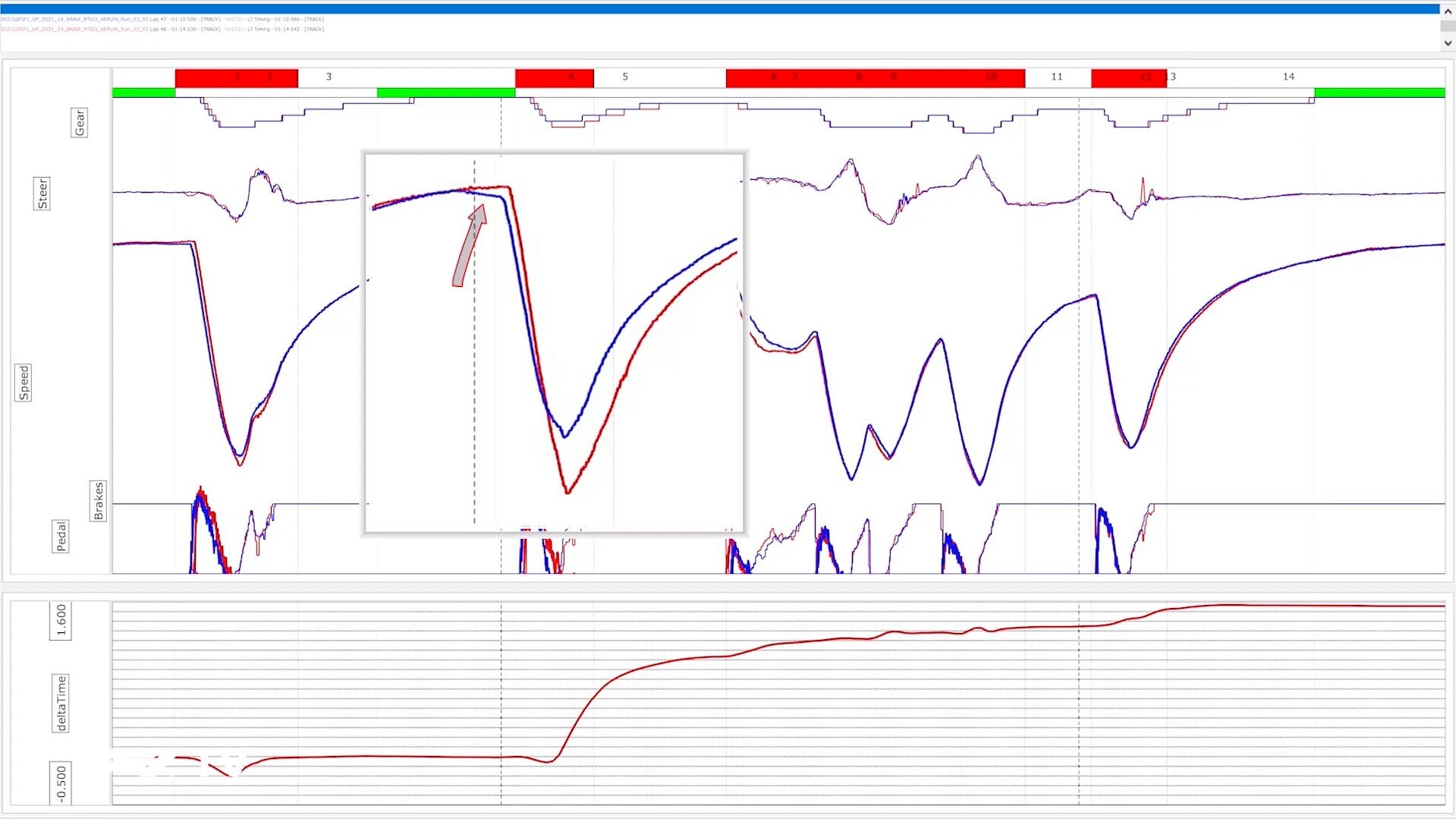Click the first green bar before turn 1

coord(144,93)
